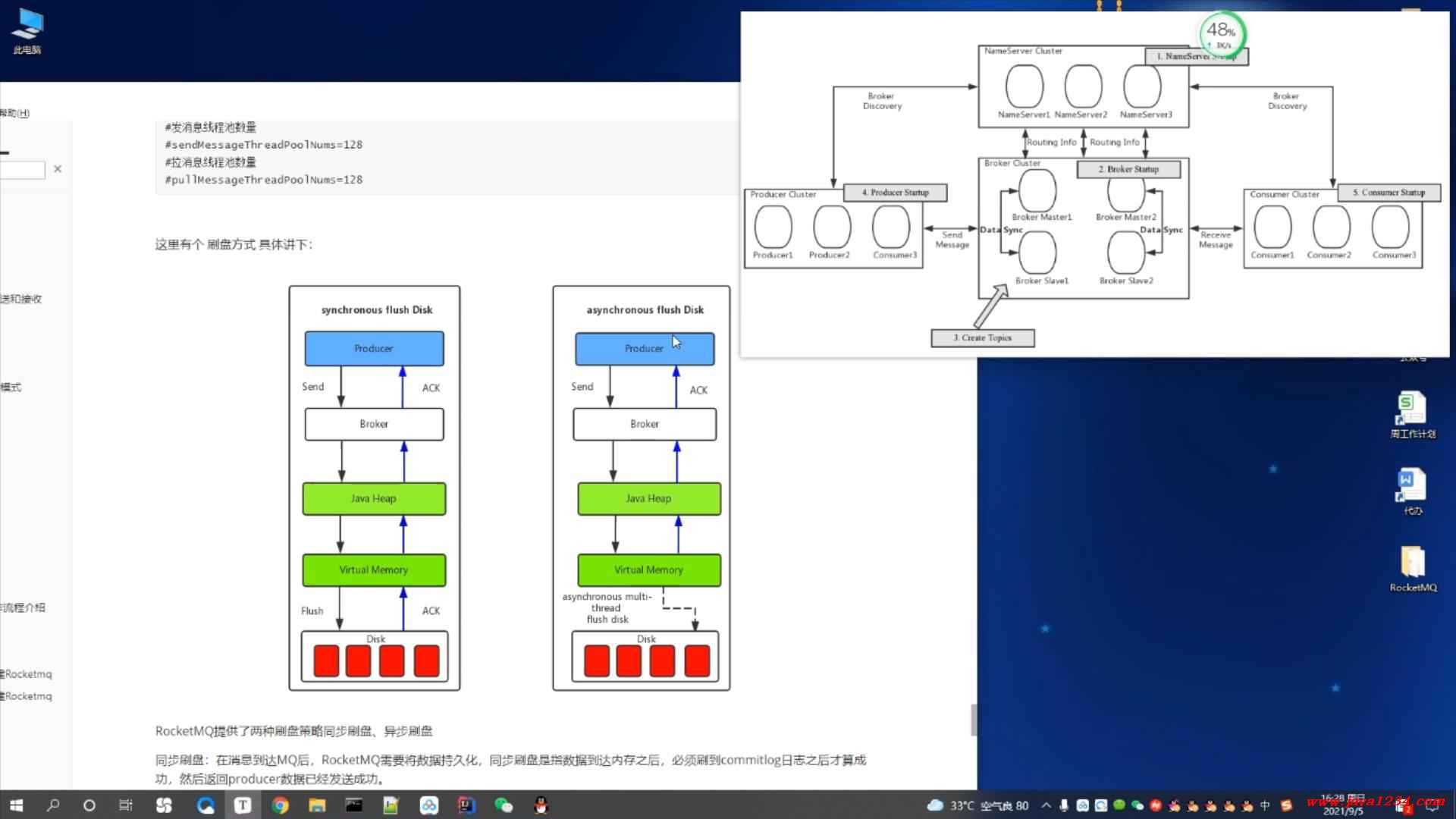Click paragraph starting 同步刷盘:在消息到达MQ后
1456x819 pixels.
pos(510,769)
